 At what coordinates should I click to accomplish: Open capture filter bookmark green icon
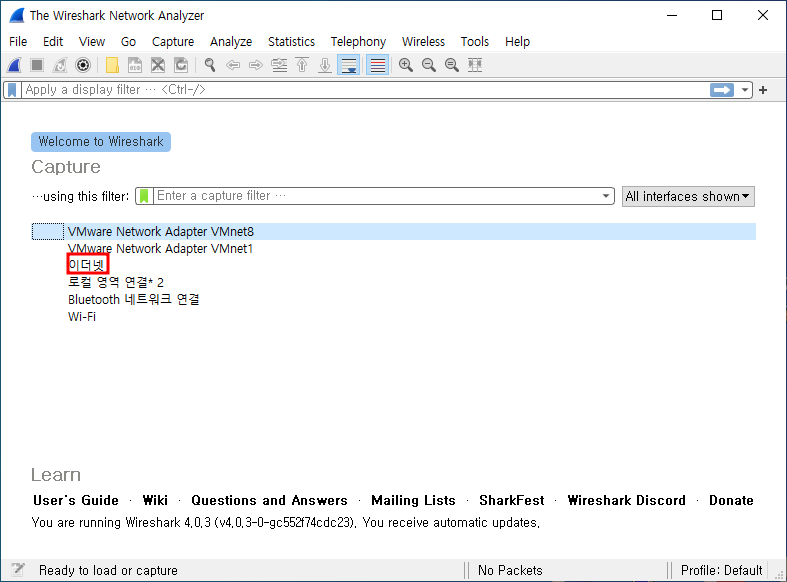[x=144, y=196]
